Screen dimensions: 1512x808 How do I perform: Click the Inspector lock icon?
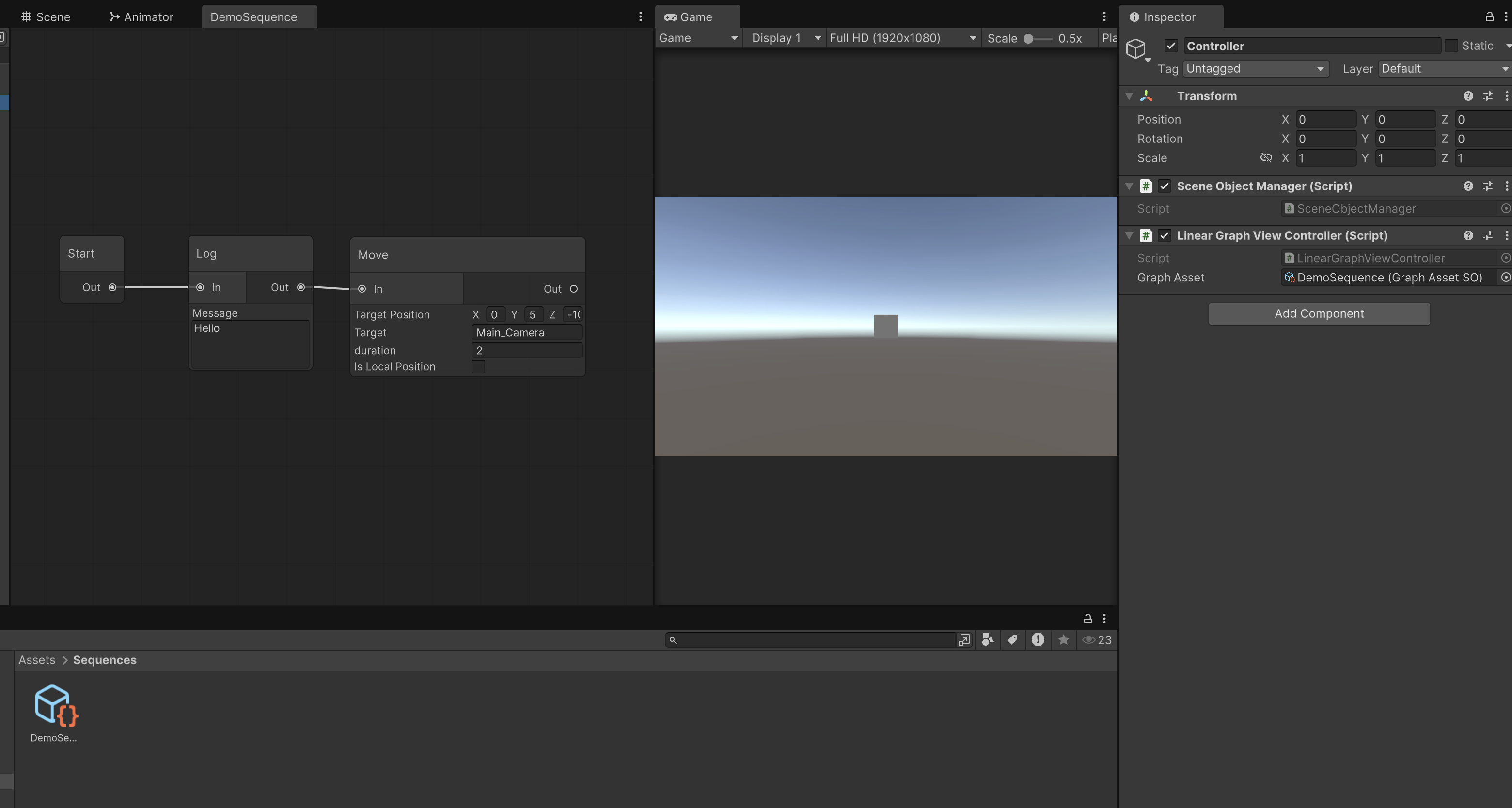tap(1489, 16)
